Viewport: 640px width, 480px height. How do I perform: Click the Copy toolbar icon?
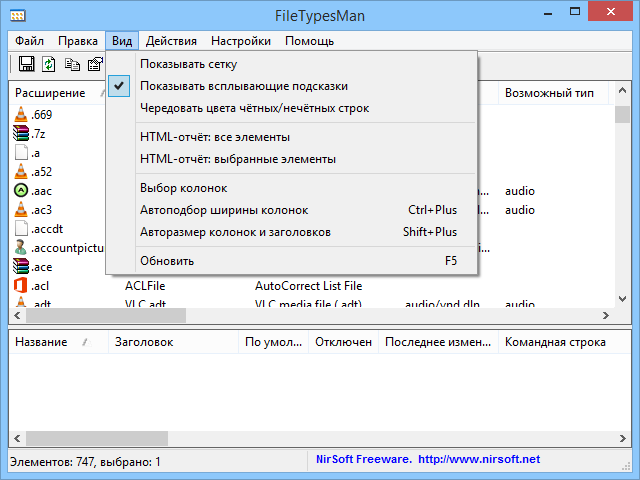[72, 64]
